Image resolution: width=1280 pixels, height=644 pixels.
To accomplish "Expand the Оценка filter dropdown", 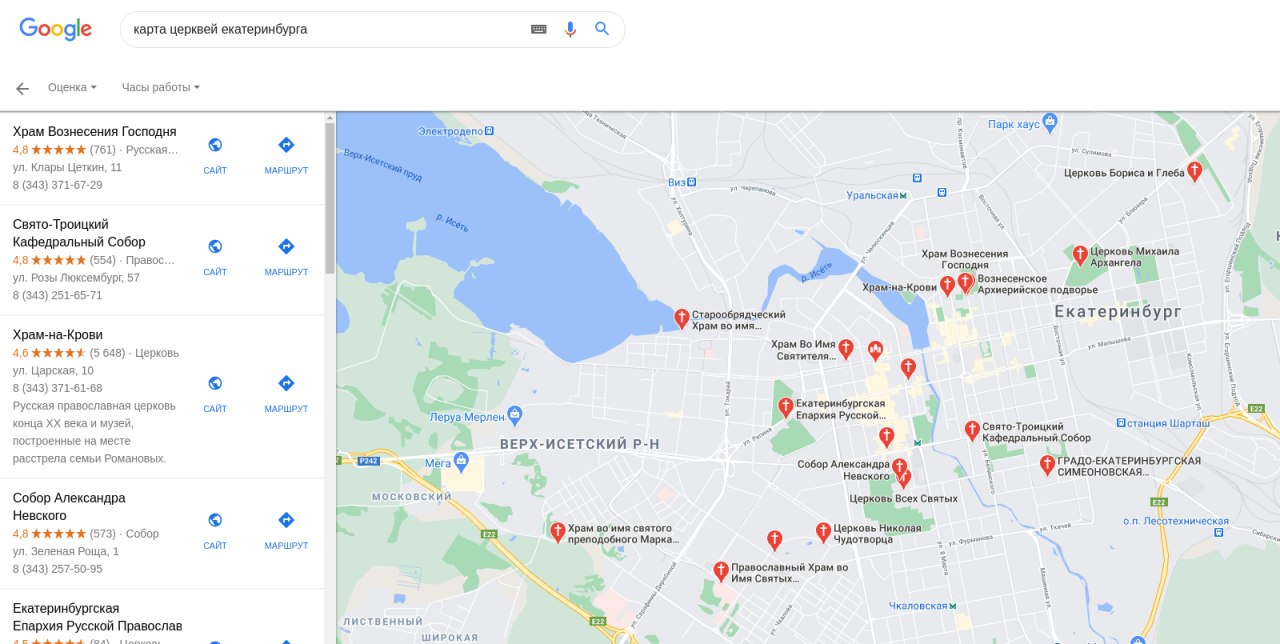I will (x=72, y=87).
